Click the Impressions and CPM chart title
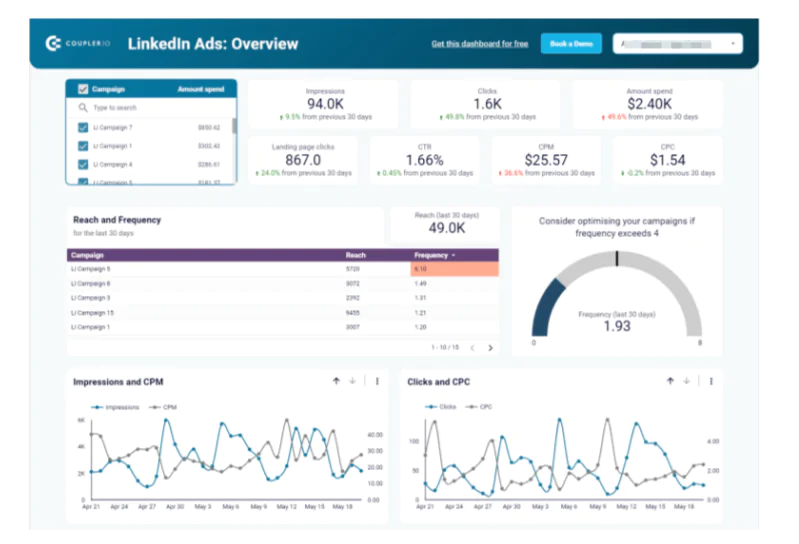The image size is (799, 544). (118, 382)
